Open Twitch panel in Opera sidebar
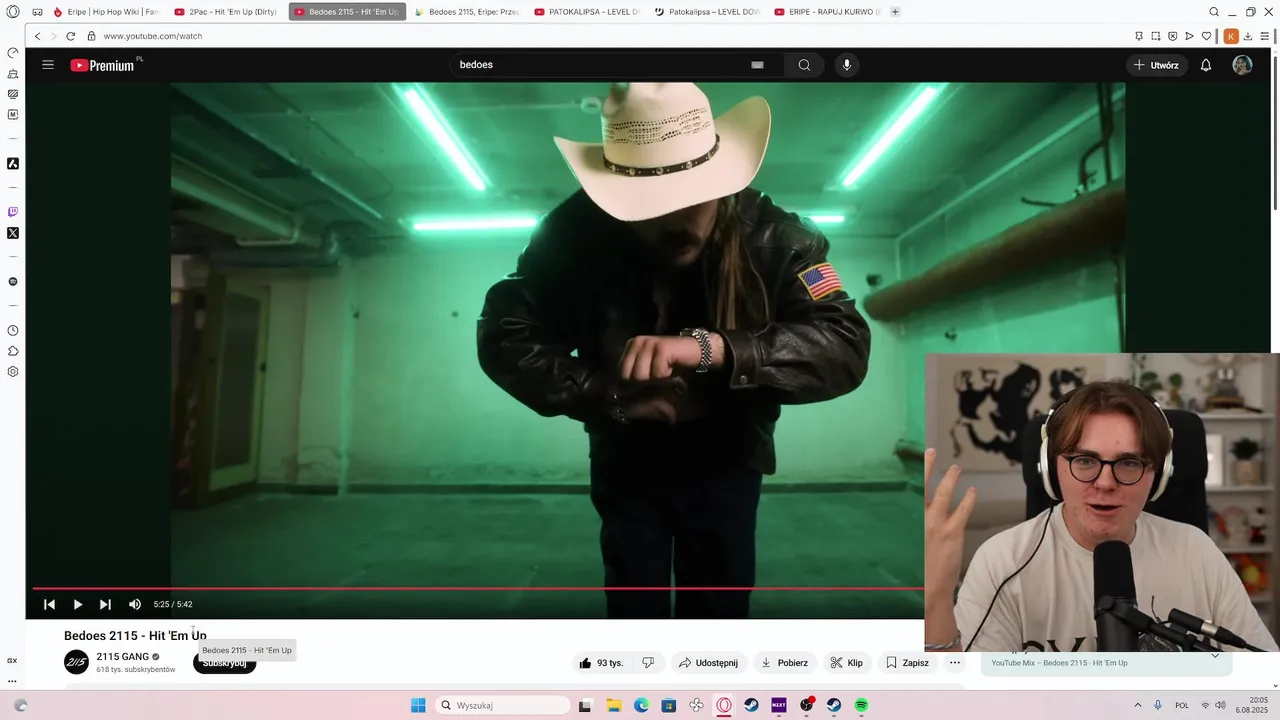This screenshot has height=720, width=1280. (13, 212)
